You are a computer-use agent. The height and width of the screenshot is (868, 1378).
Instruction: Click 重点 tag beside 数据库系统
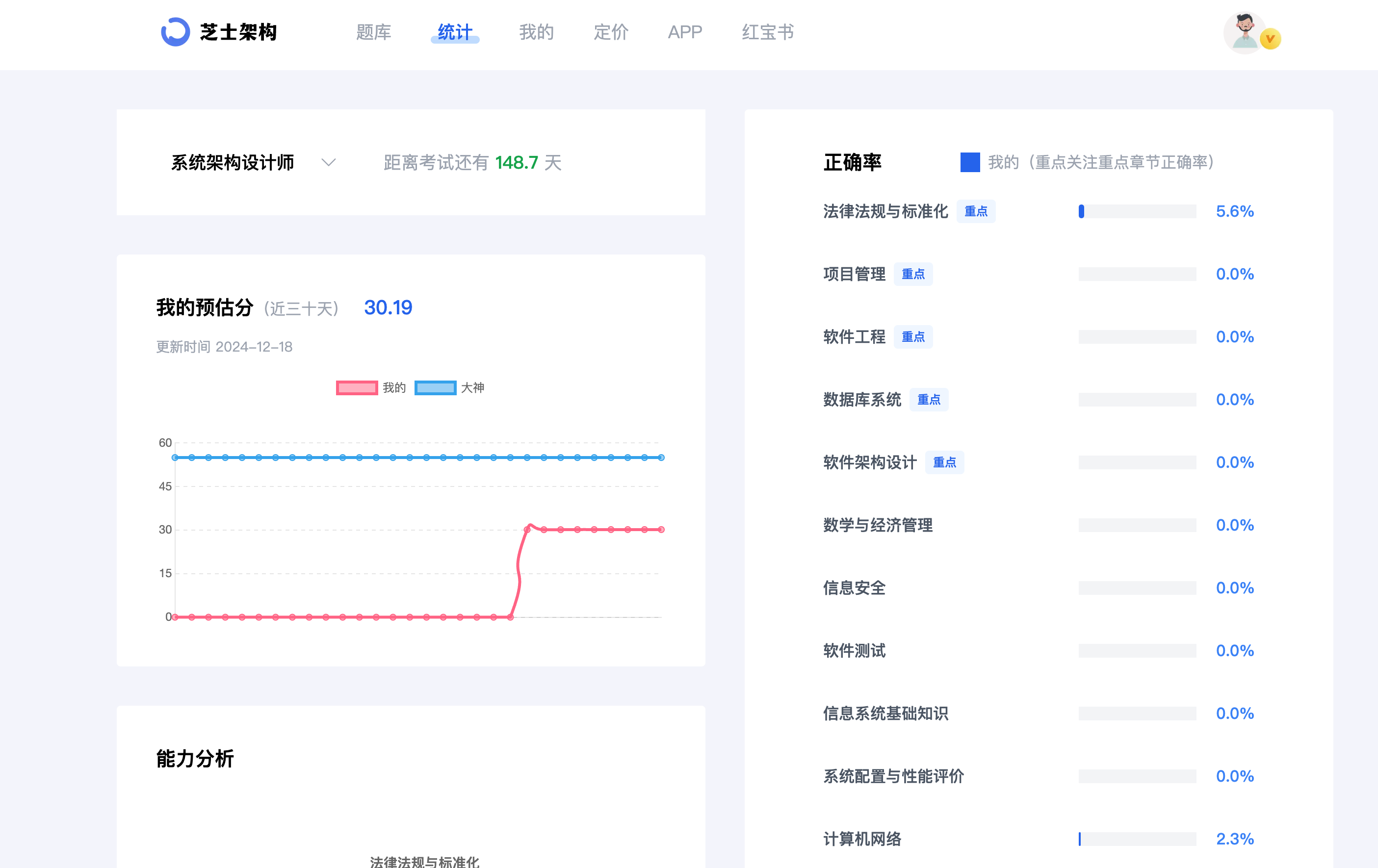point(929,399)
